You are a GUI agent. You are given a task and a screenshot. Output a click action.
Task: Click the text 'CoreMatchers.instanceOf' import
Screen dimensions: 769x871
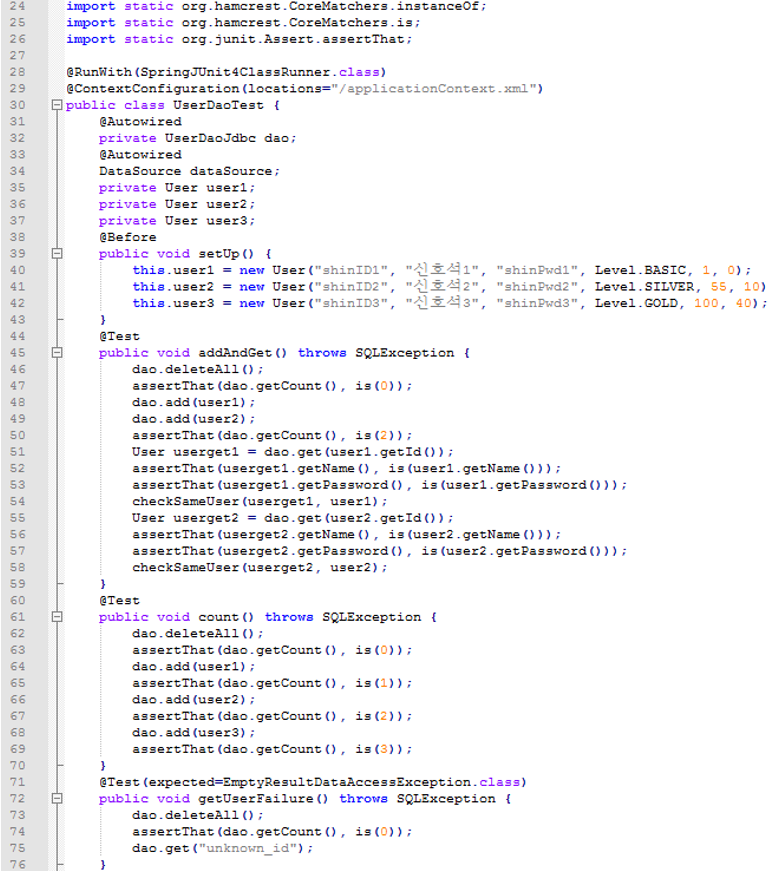coord(385,6)
